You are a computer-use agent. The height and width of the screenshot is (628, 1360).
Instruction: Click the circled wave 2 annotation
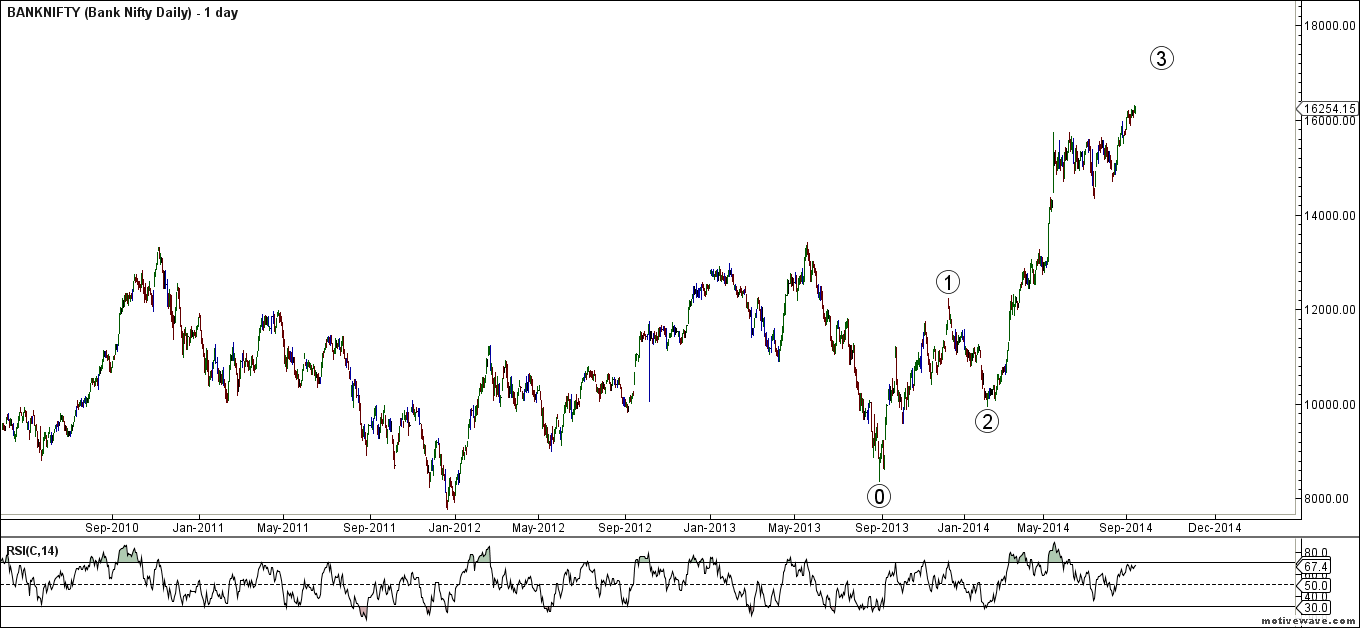987,421
